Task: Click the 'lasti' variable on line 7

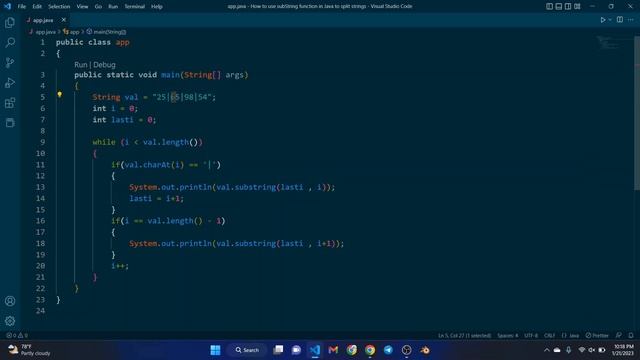Action: coord(122,120)
